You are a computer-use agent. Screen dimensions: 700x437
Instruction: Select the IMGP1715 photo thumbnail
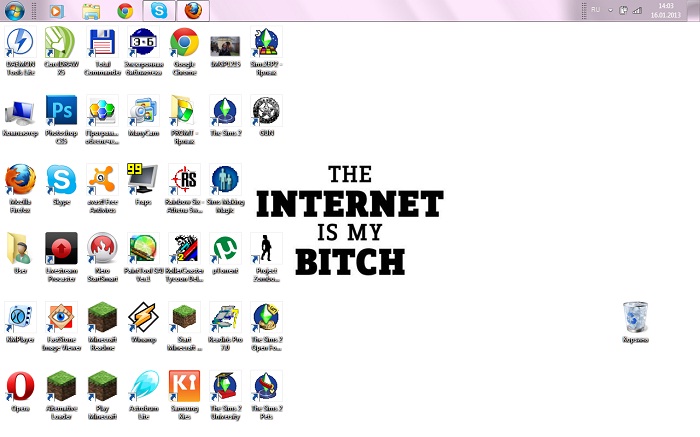click(225, 46)
